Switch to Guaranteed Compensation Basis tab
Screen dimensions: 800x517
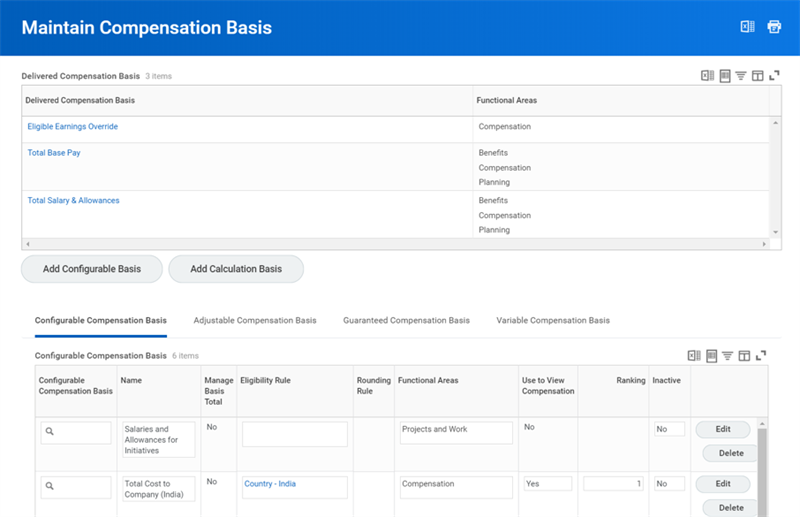[406, 321]
